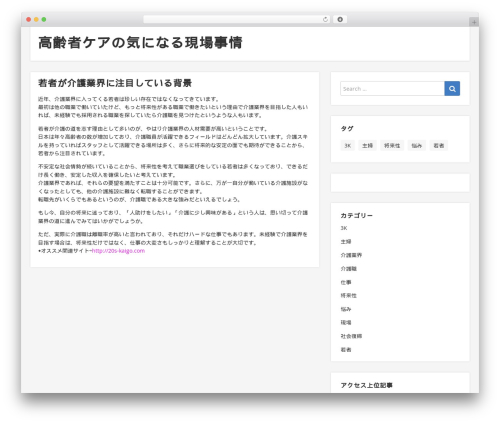
Task: Select the 若者 tag chip
Action: coord(439,146)
